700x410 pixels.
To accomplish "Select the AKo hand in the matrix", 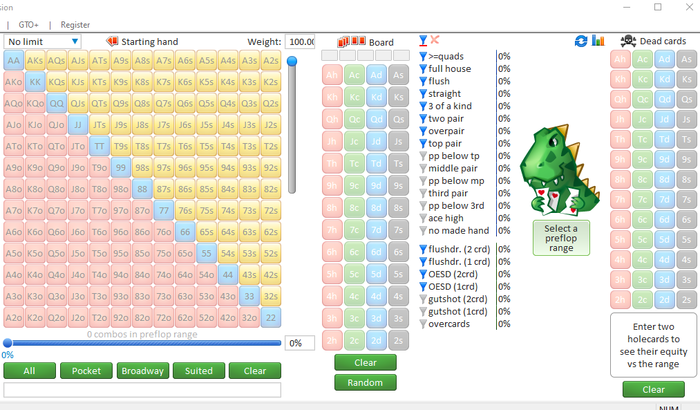I will click(x=14, y=82).
